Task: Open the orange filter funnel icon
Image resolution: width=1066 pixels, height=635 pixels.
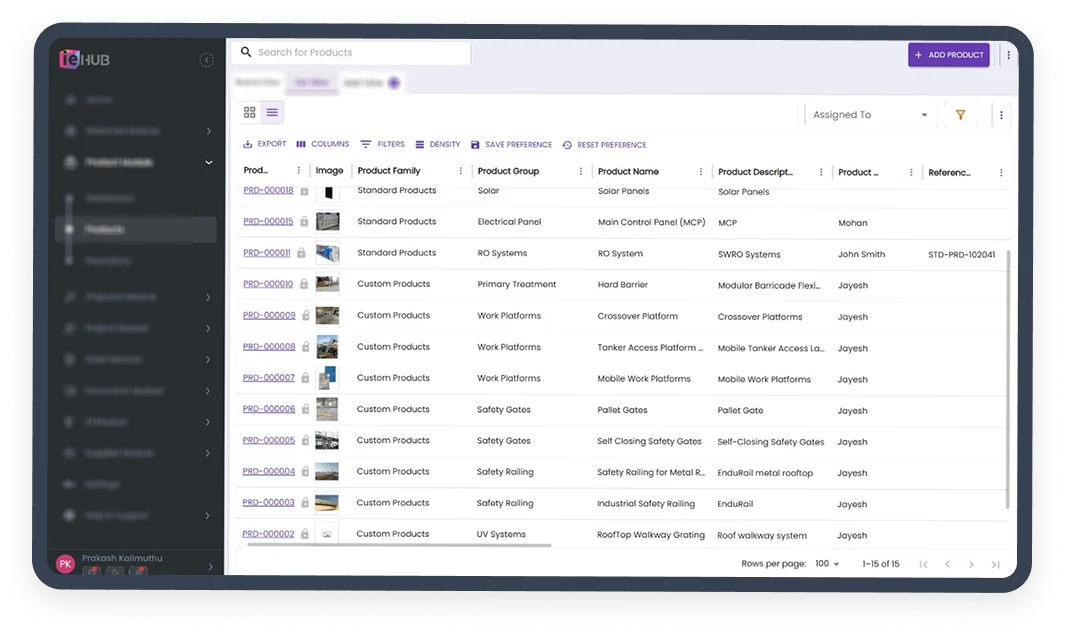Action: [x=960, y=115]
